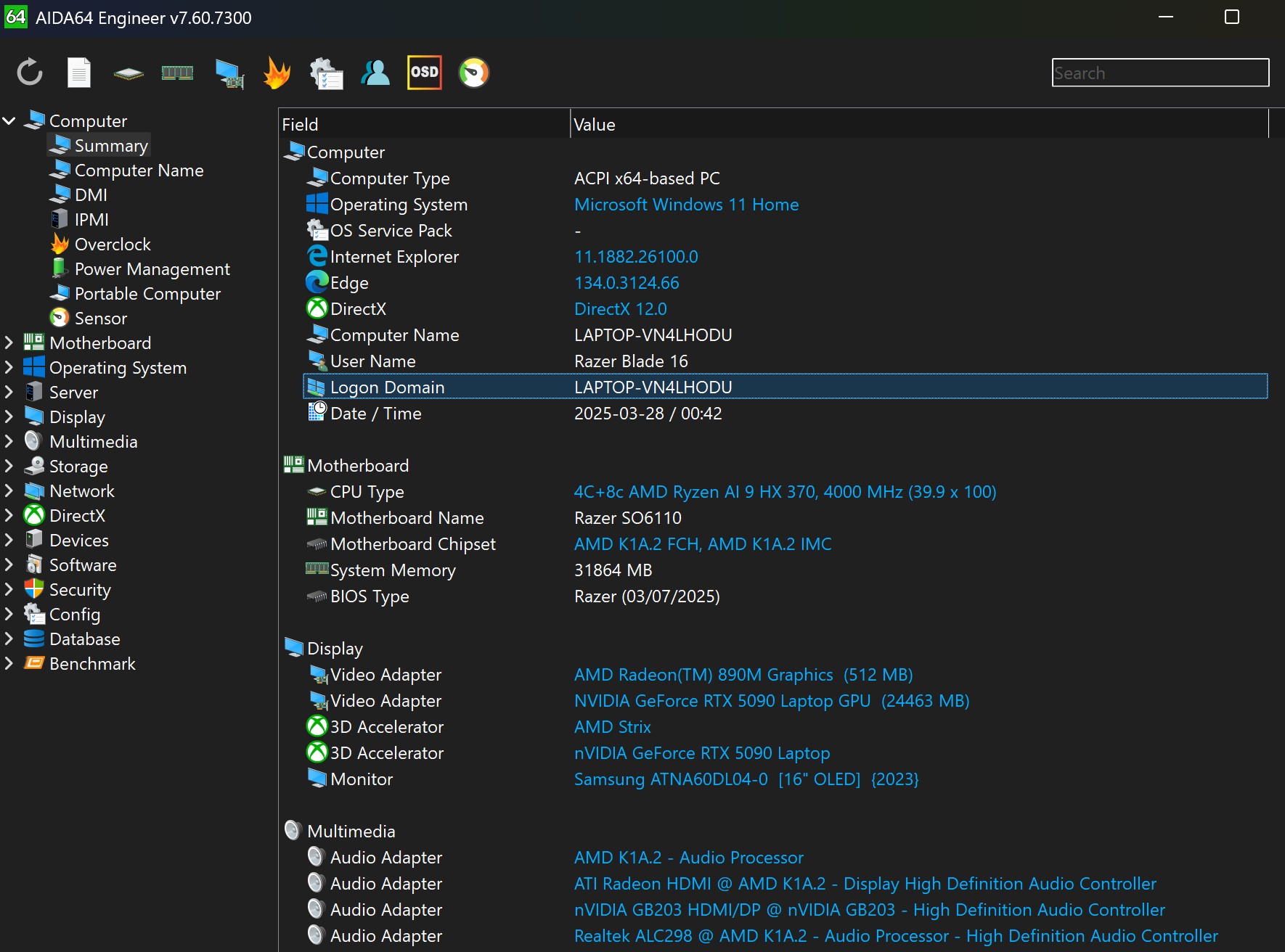Open DMI under Computer
Viewport: 1285px width, 952px height.
pyautogui.click(x=78, y=195)
